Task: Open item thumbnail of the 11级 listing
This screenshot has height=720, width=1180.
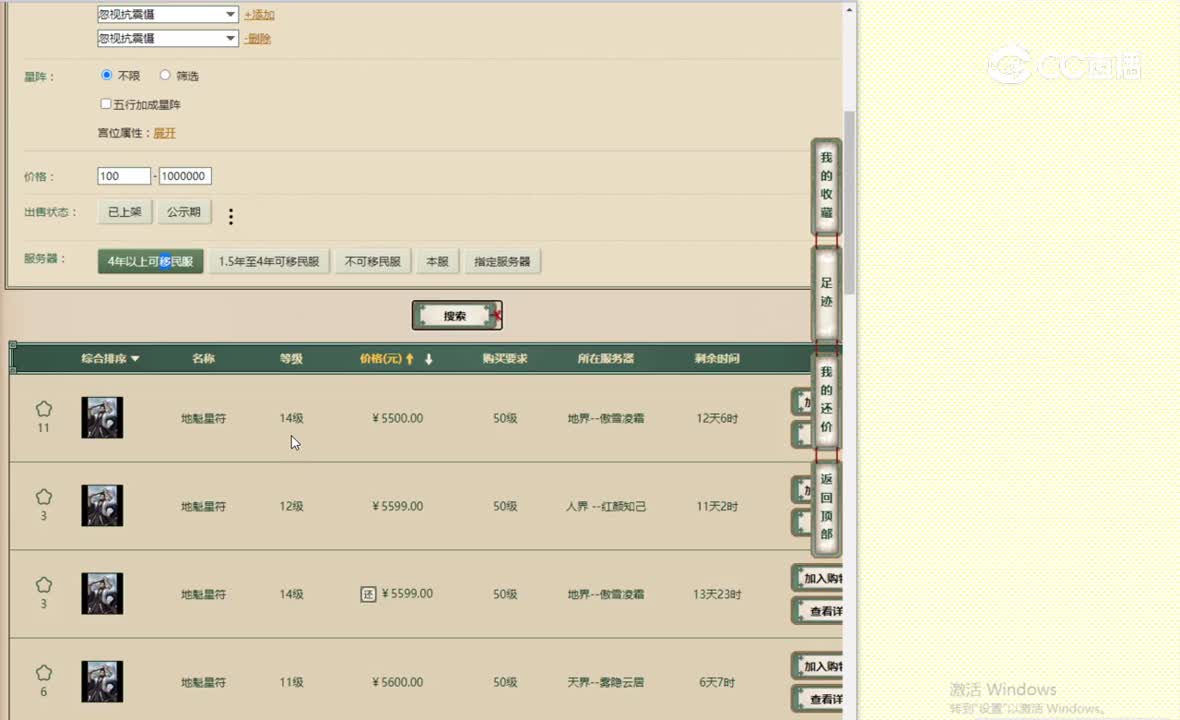Action: point(102,682)
